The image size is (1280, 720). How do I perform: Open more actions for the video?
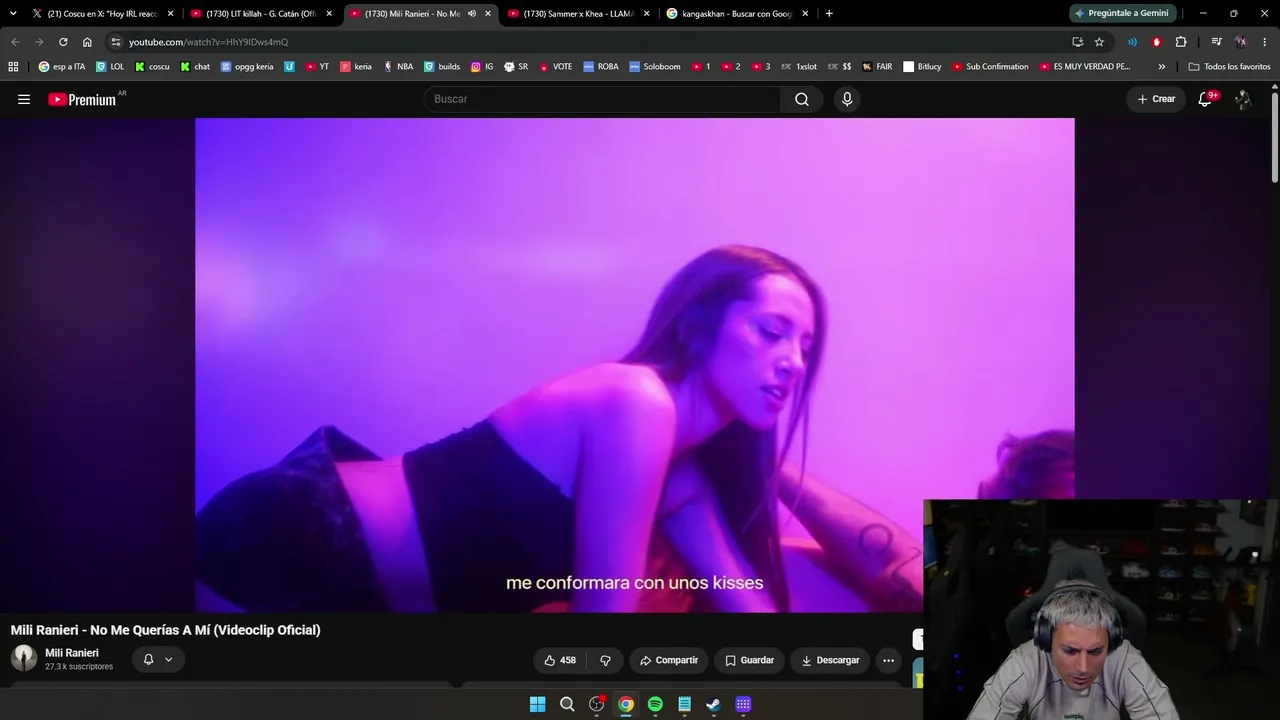point(888,660)
